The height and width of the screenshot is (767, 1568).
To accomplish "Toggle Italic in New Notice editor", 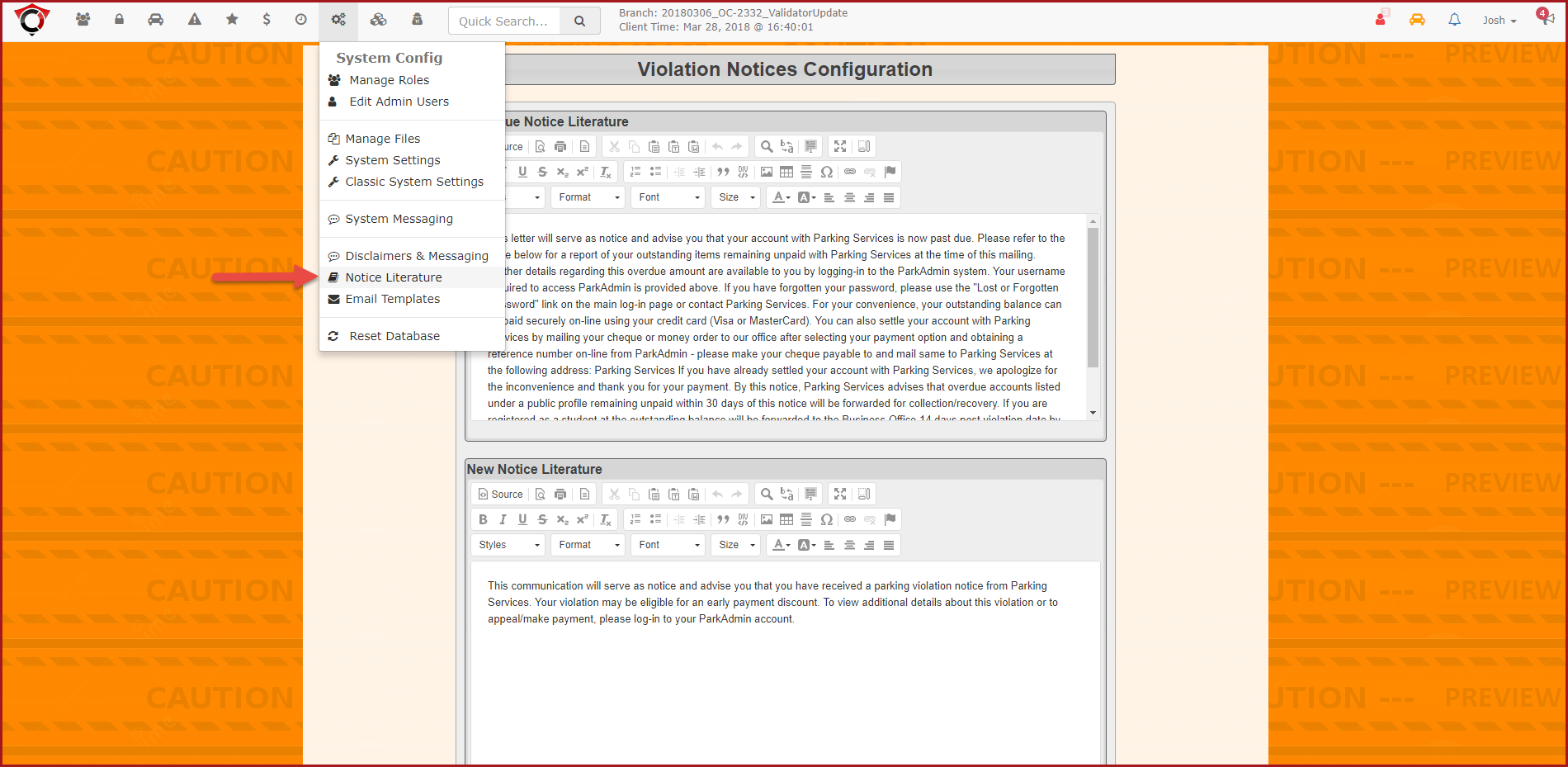I will 503,520.
